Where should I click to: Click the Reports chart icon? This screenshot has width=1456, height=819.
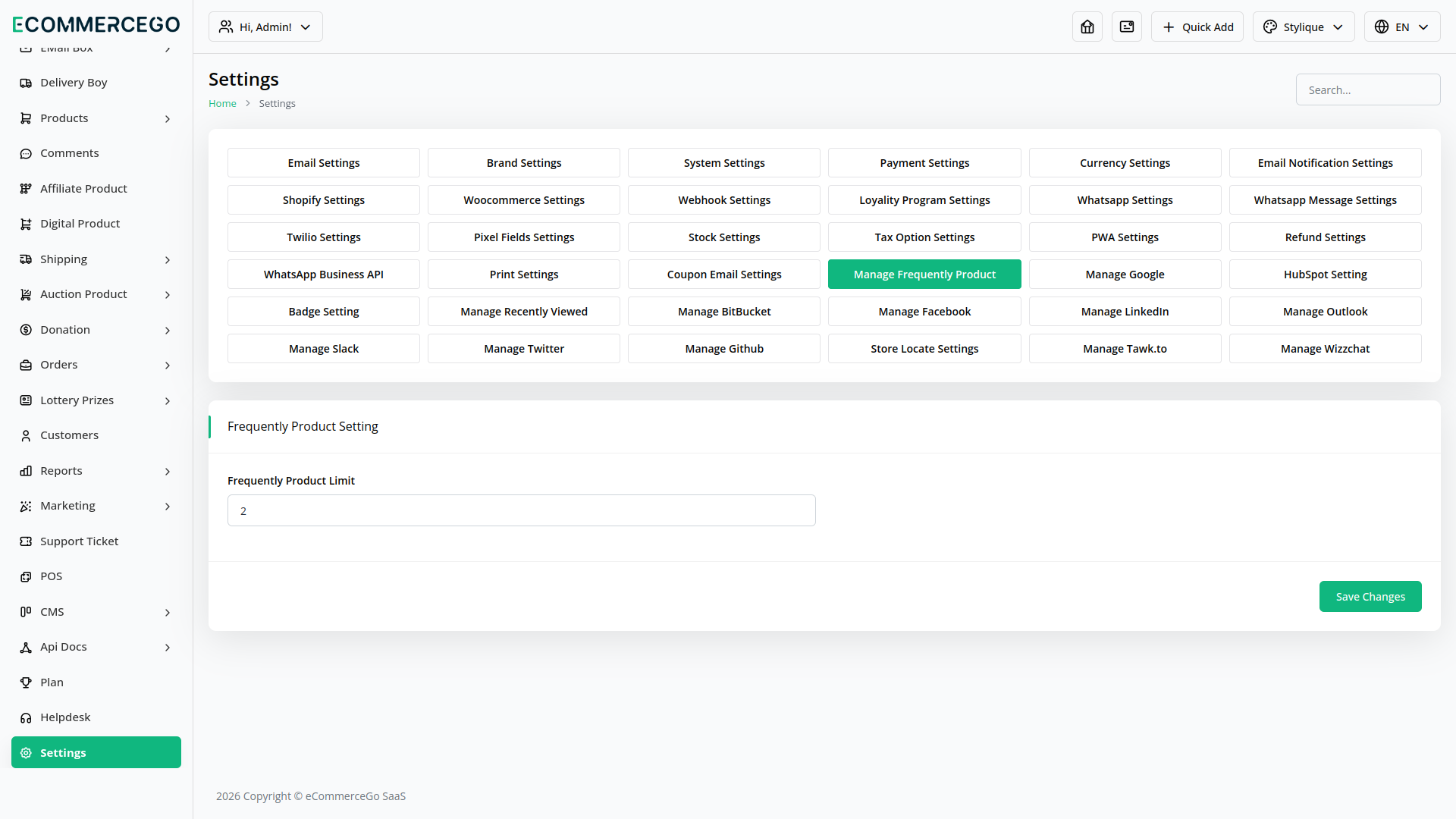coord(26,471)
